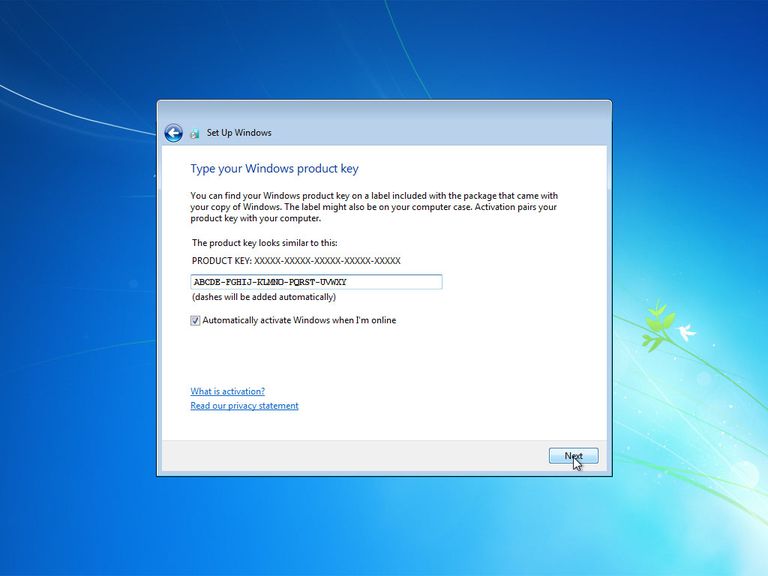Click the PRODUCT KEY: XXXXX sample text

click(x=296, y=261)
